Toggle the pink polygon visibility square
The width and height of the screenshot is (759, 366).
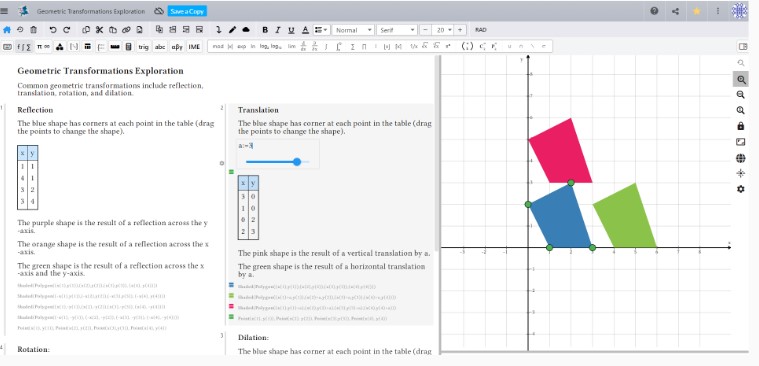[231, 306]
